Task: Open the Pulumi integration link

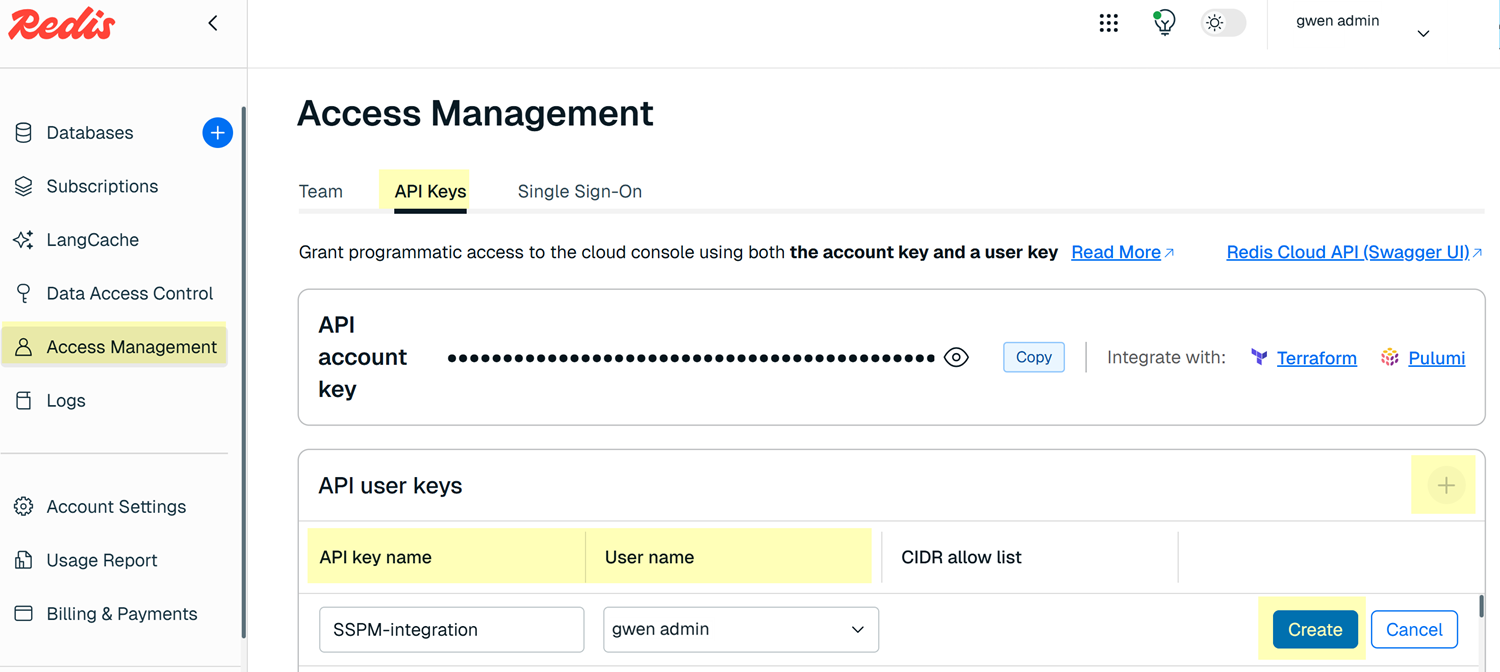Action: (1436, 358)
